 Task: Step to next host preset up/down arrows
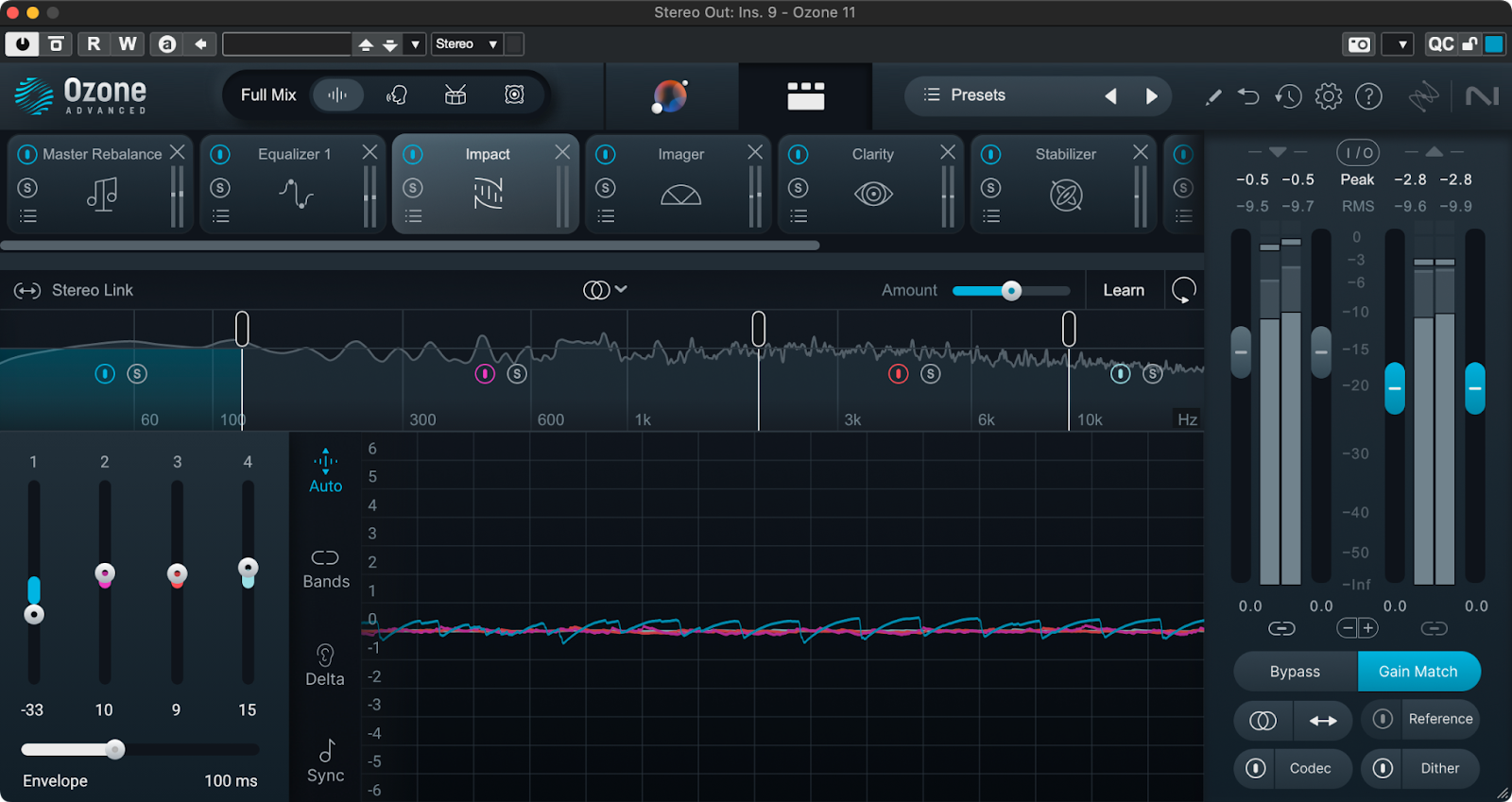tap(377, 44)
